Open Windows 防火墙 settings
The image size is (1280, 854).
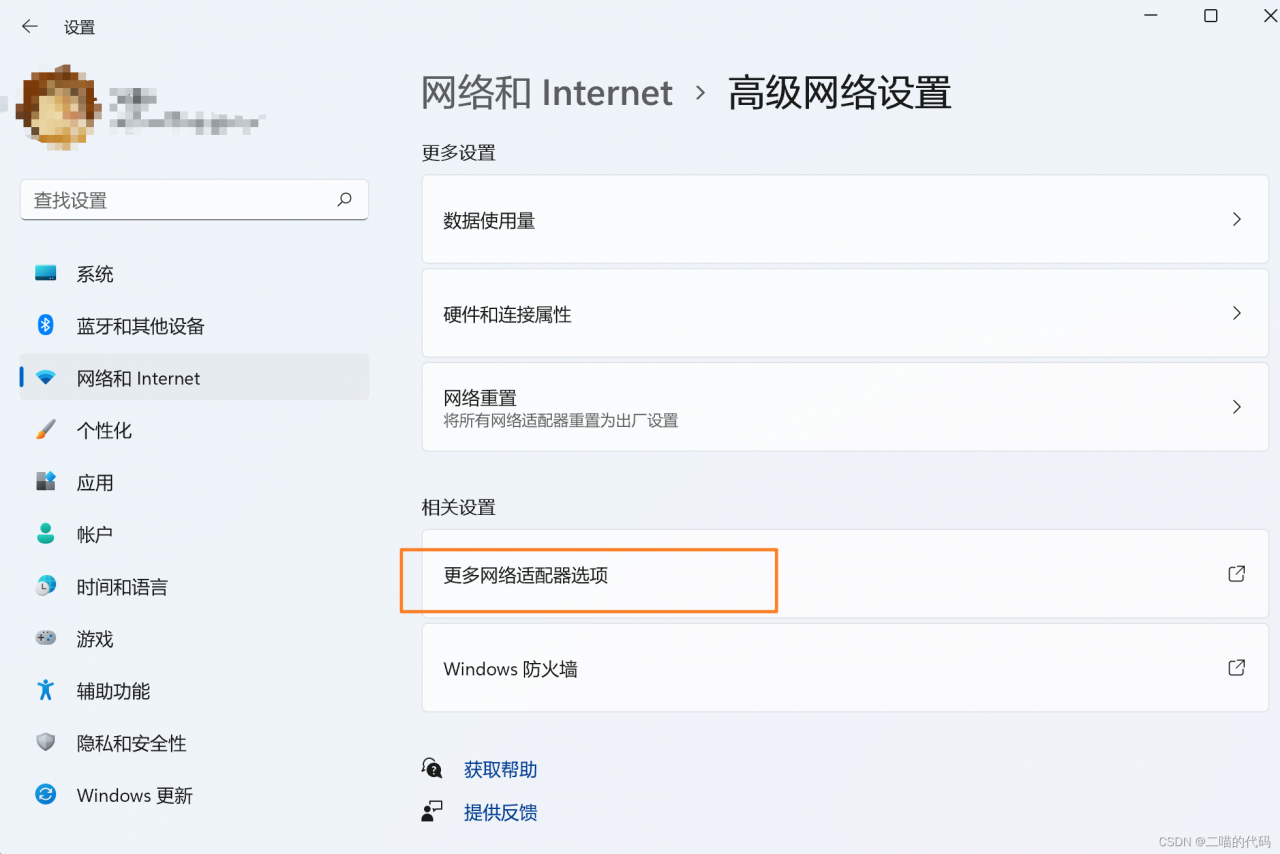(845, 667)
